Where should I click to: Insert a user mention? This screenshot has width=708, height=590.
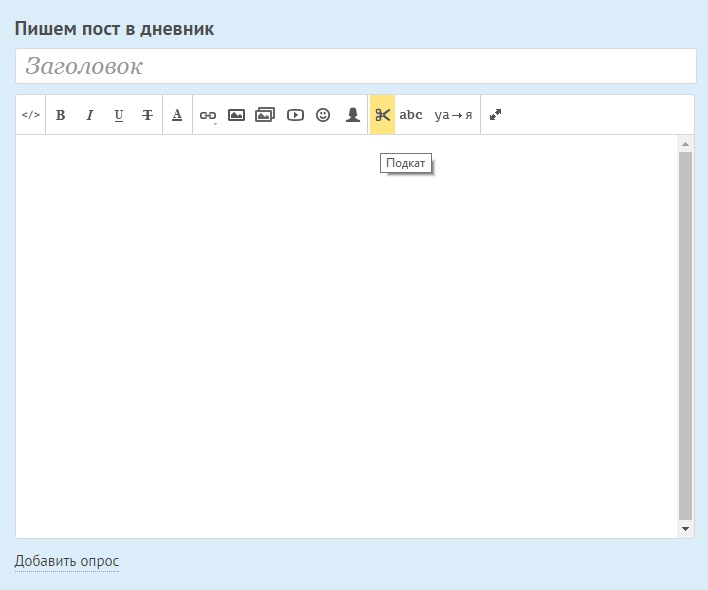tap(352, 115)
